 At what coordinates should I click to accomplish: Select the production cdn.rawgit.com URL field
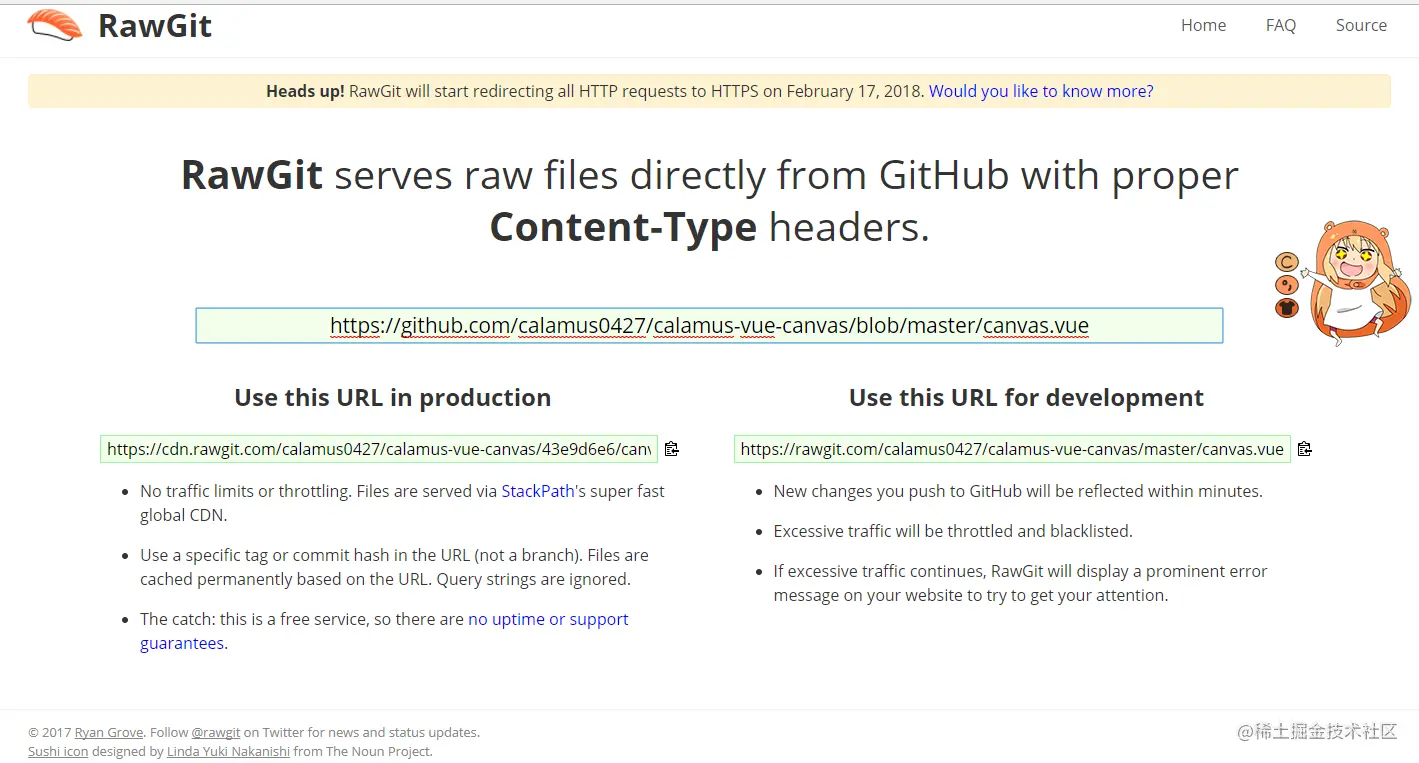(379, 449)
